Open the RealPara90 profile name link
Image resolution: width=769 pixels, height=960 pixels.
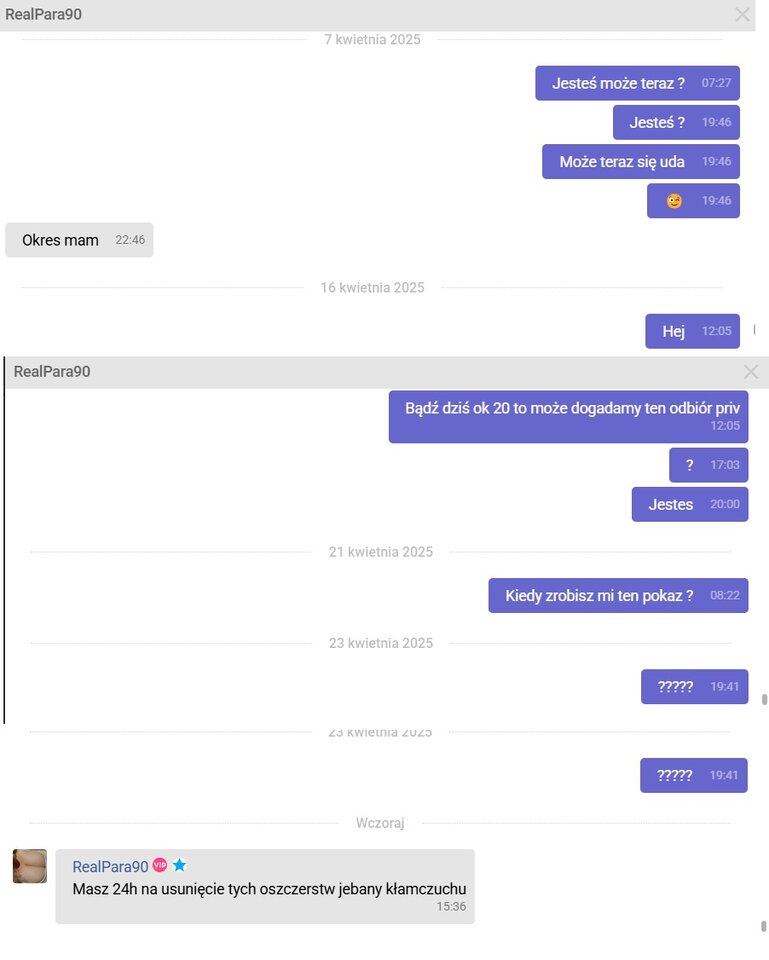(x=110, y=866)
